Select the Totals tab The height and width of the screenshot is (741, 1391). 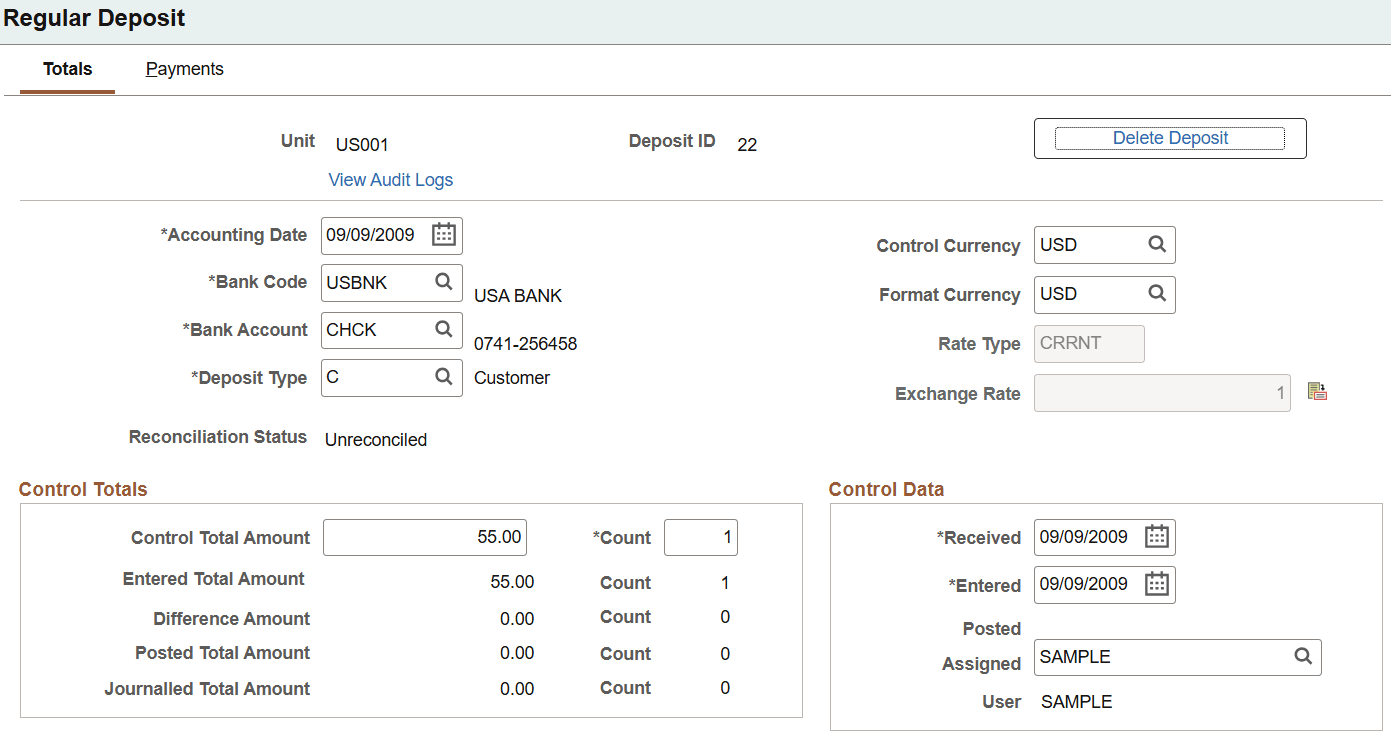tap(66, 69)
